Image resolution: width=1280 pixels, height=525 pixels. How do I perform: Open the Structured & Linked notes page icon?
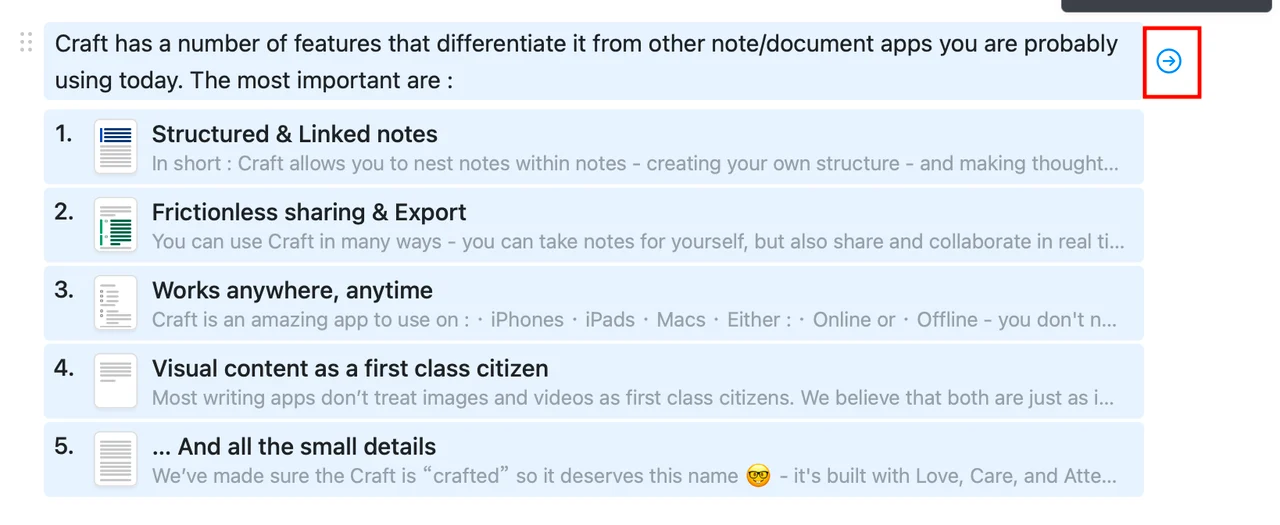tap(116, 147)
